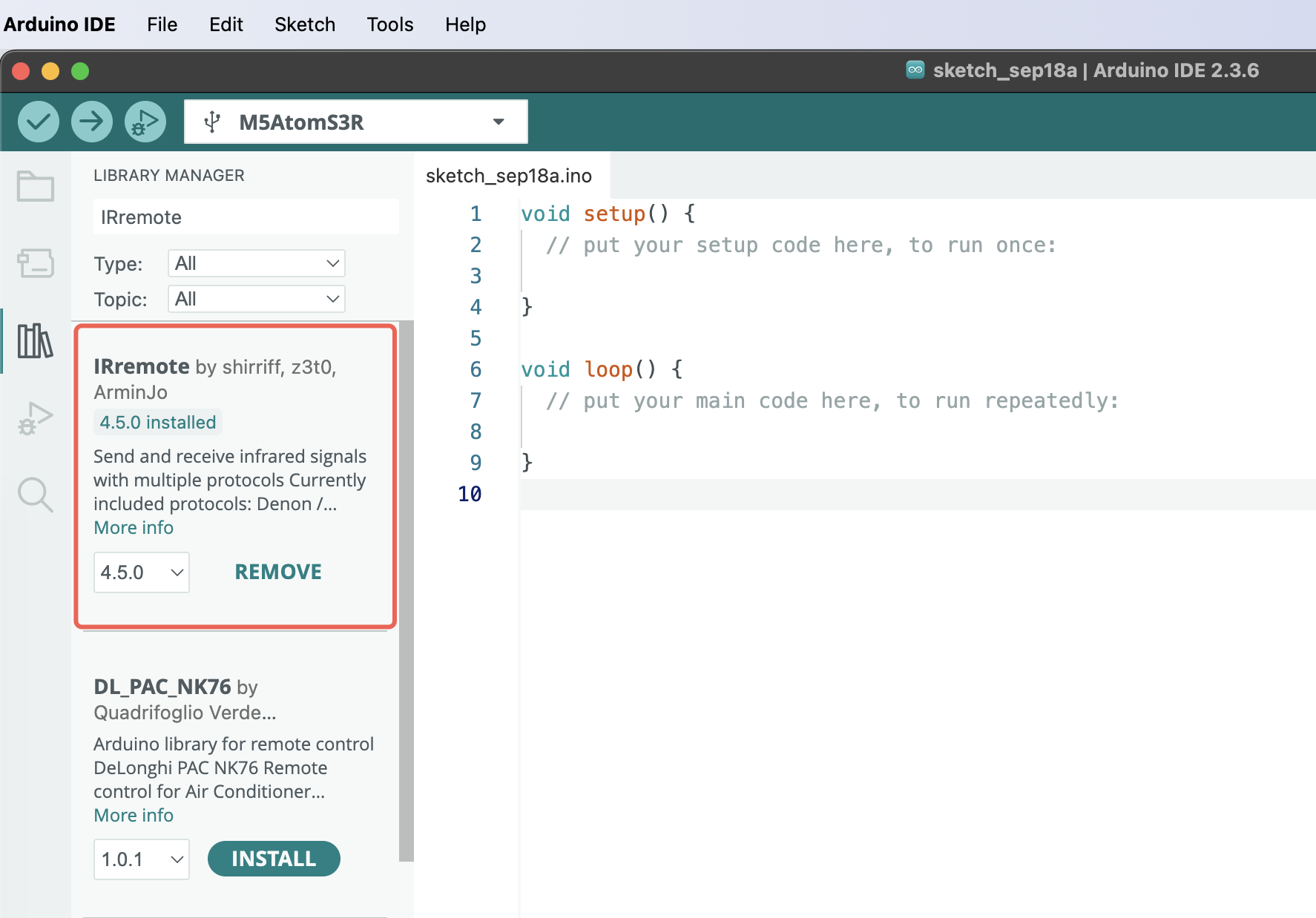Viewport: 1316px width, 918px height.
Task: Click the '4.5.0 installed' badge
Action: (158, 422)
